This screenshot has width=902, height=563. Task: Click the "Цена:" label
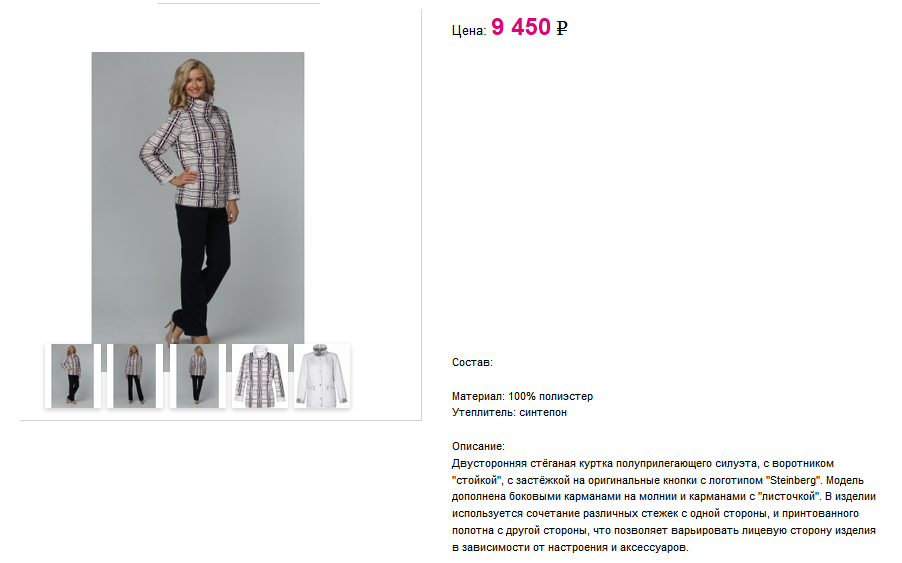pos(469,30)
